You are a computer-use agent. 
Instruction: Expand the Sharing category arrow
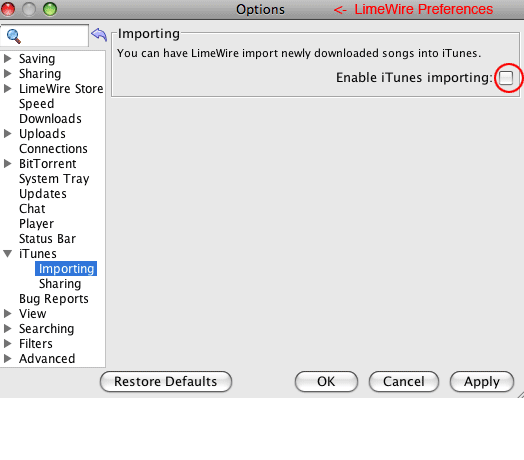7,74
